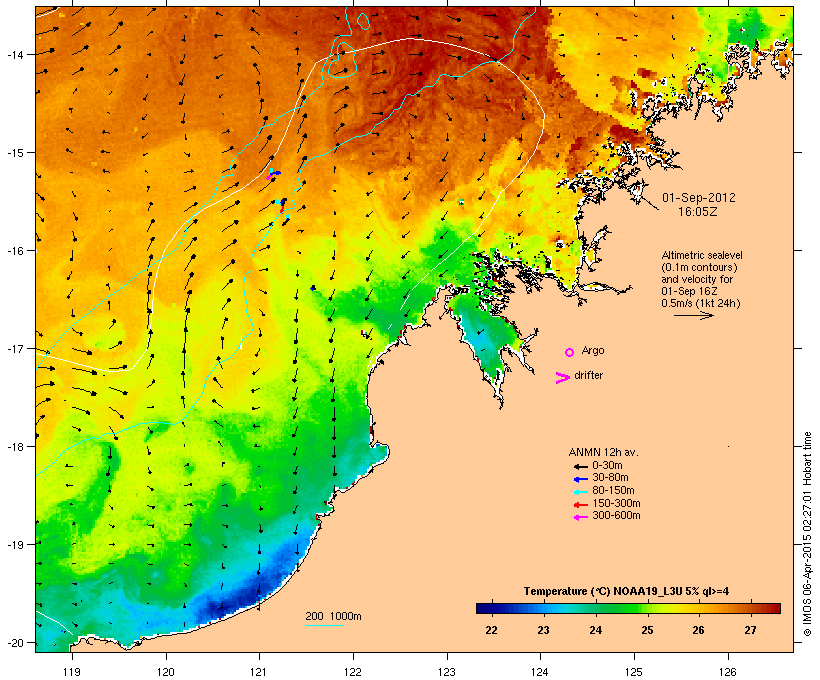Click the 30-80m depth label
The height and width of the screenshot is (680, 820).
coord(610,478)
